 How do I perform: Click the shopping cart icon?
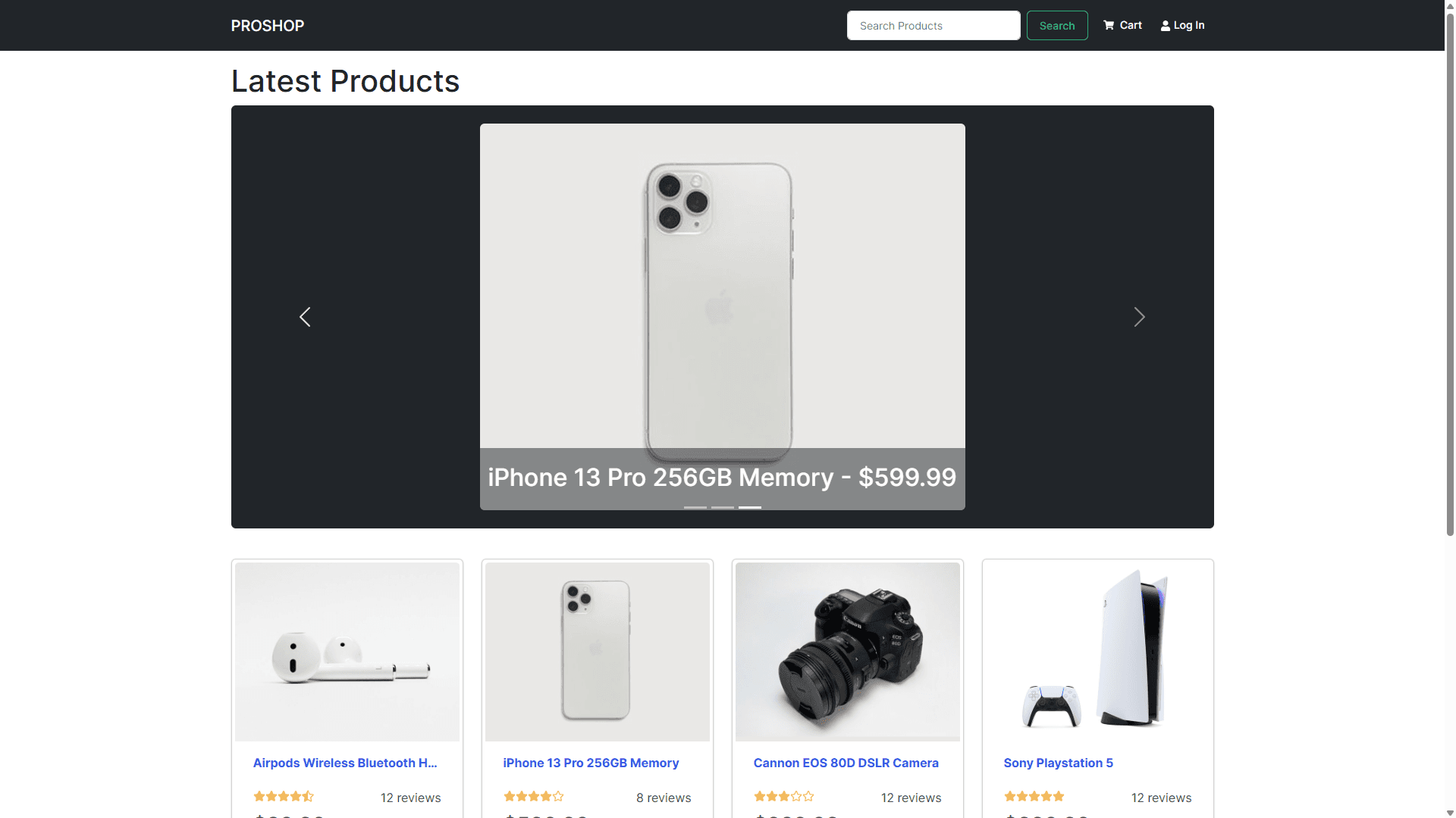pos(1109,25)
